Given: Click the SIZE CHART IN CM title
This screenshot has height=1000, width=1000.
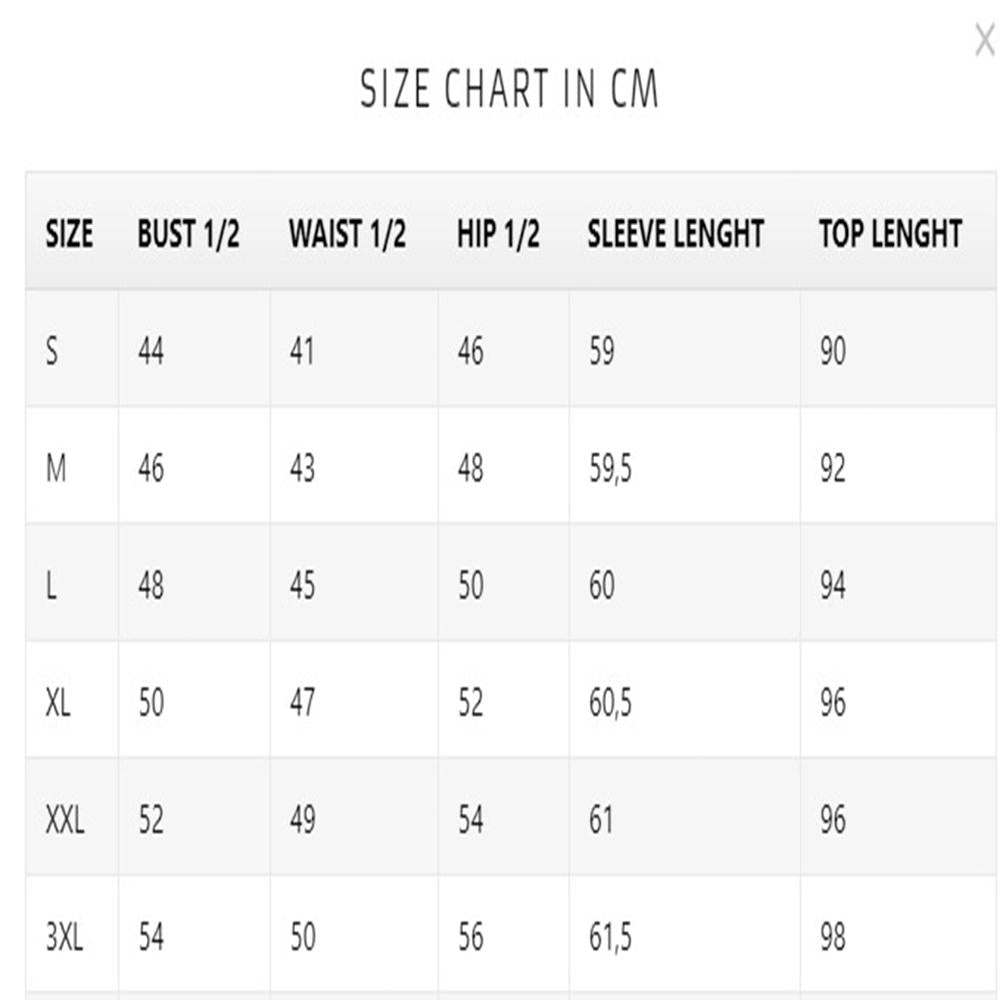Looking at the screenshot, I should coord(509,88).
